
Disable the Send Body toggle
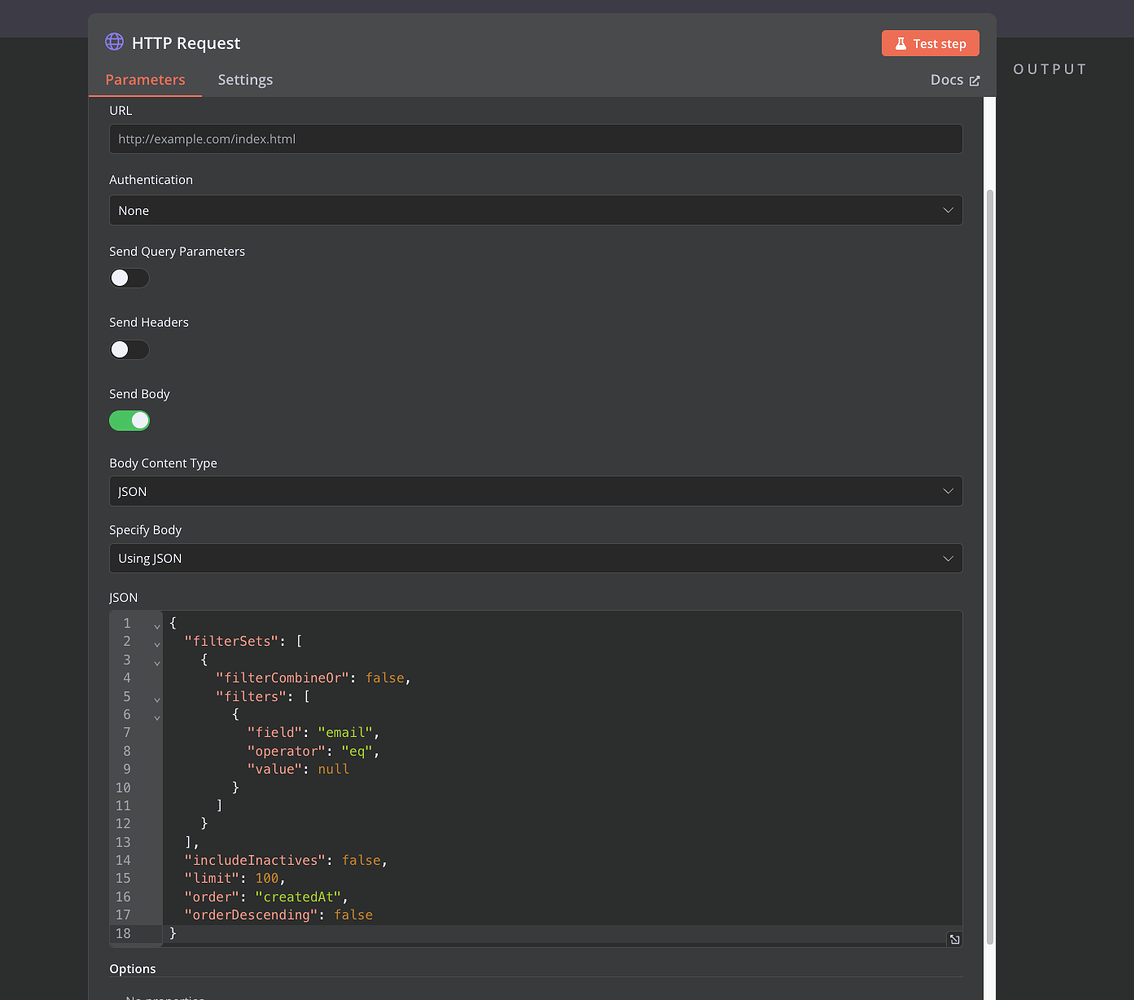129,421
